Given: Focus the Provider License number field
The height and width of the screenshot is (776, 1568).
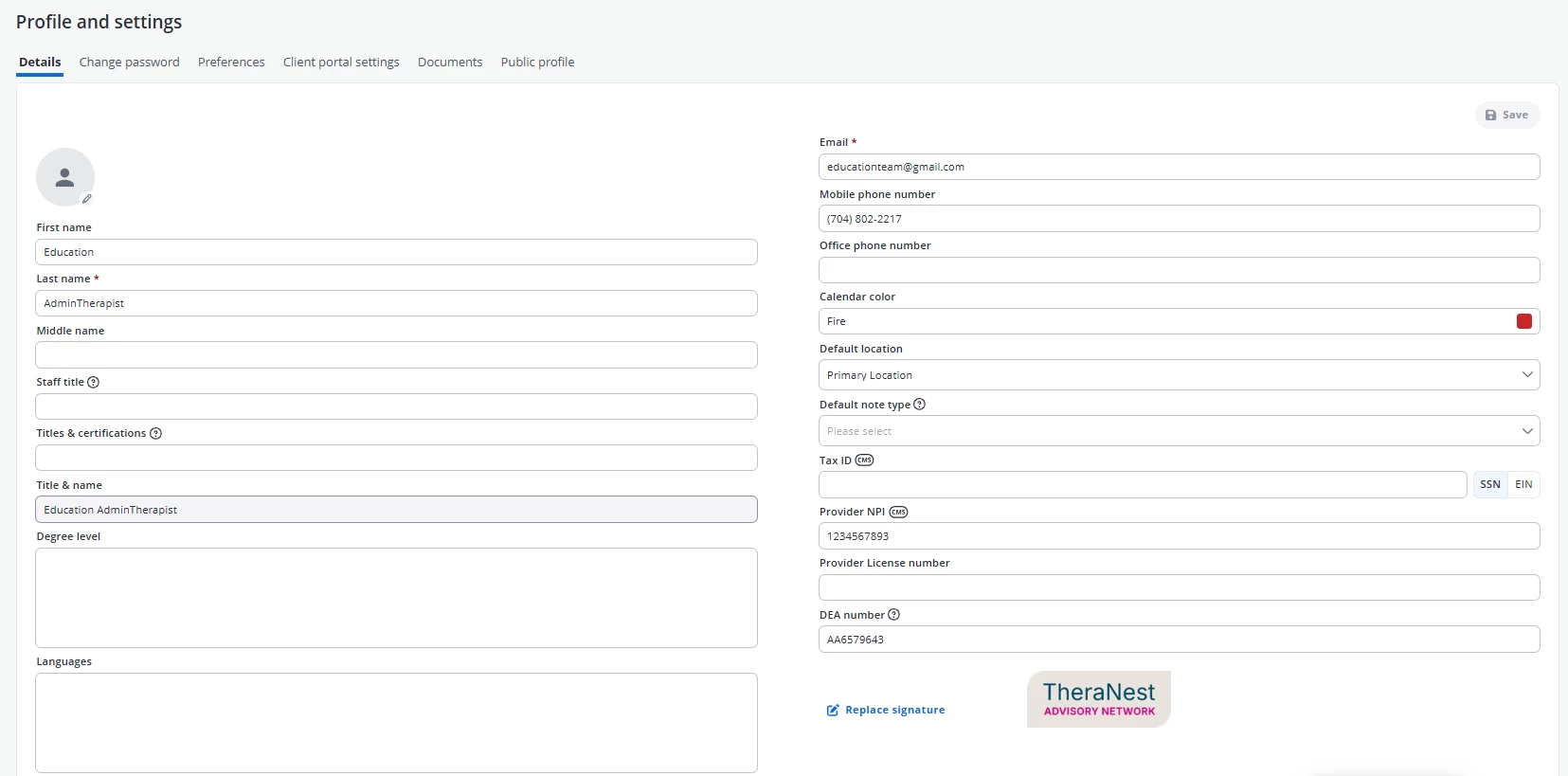Looking at the screenshot, I should (1179, 587).
